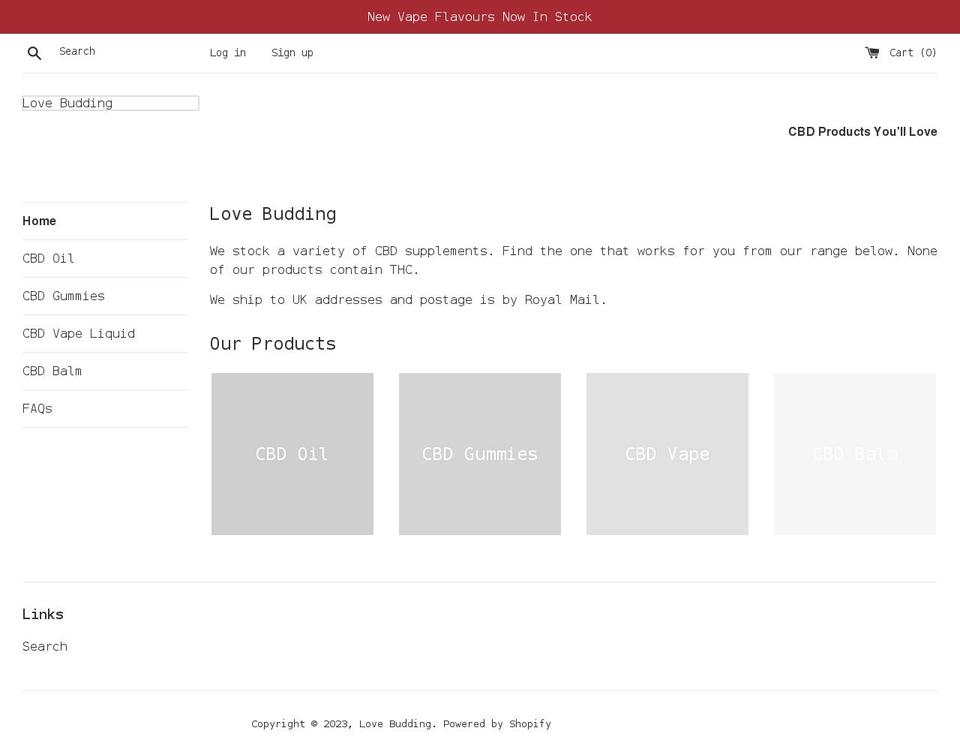Click Love Budding link in copyright footer

[396, 724]
